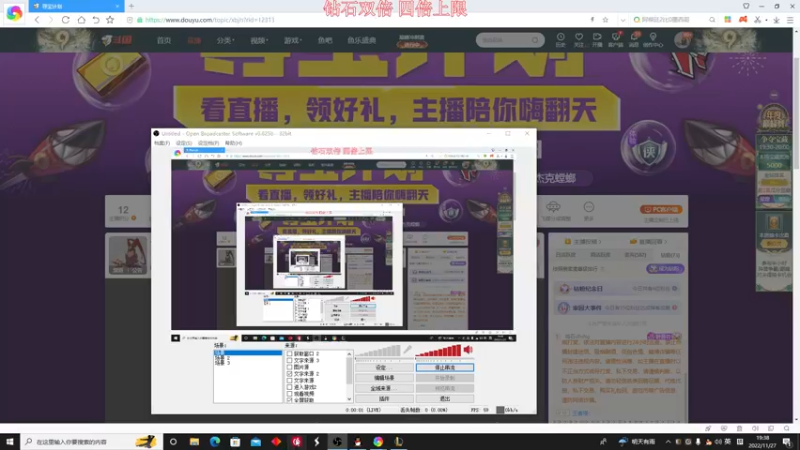Reload the Douyu page
Image resolution: width=800 pixels, height=450 pixels.
66,20
